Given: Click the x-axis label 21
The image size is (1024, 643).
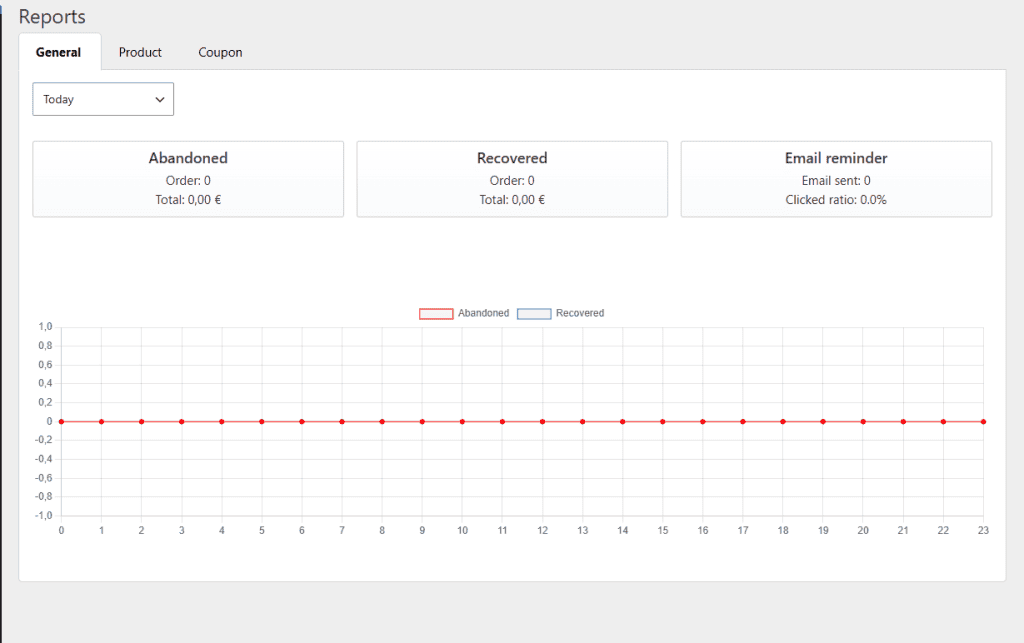Looking at the screenshot, I should (x=903, y=531).
